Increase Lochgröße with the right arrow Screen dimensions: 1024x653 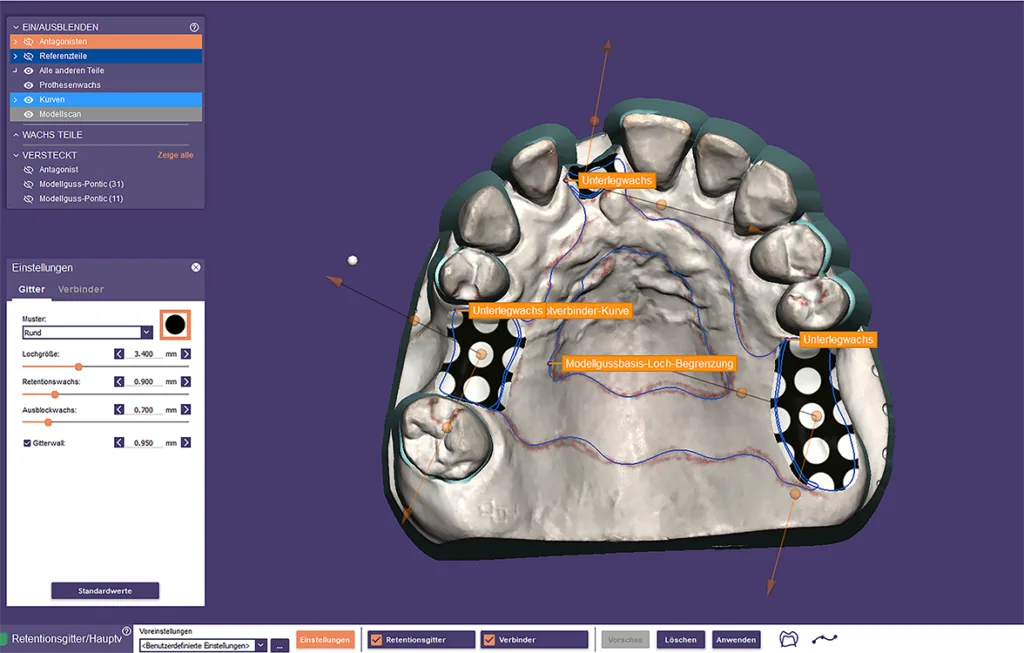[186, 354]
